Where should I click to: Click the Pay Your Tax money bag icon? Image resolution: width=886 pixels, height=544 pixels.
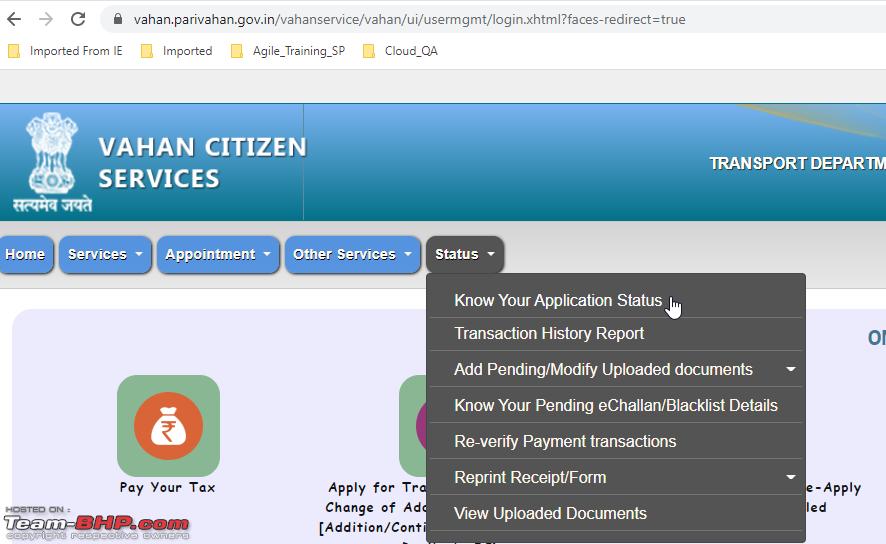tap(168, 425)
